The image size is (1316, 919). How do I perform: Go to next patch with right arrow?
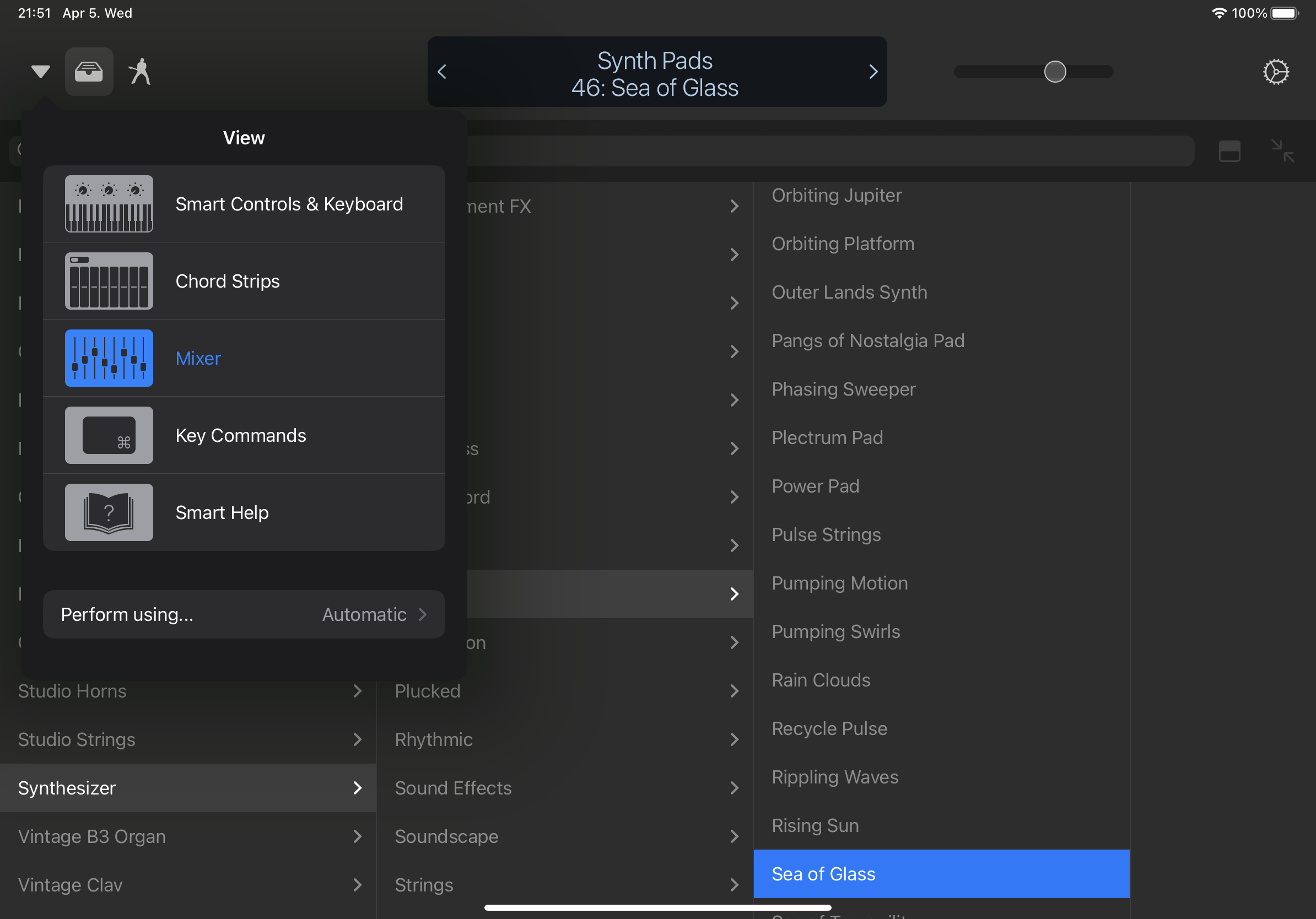coord(872,72)
